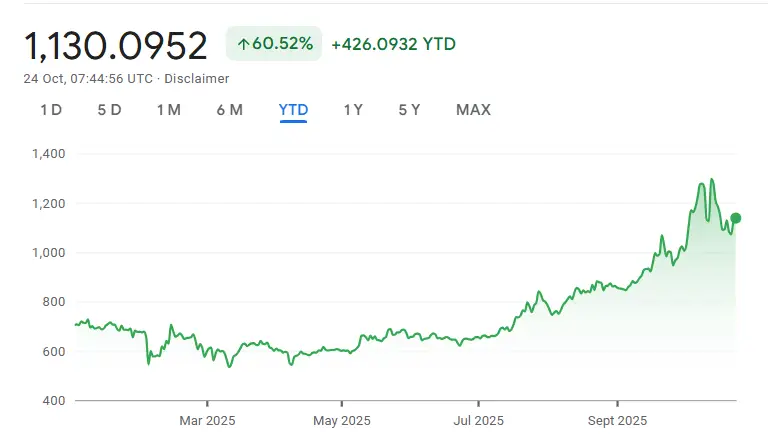Switch to the 1D time range
The width and height of the screenshot is (768, 442).
[51, 110]
